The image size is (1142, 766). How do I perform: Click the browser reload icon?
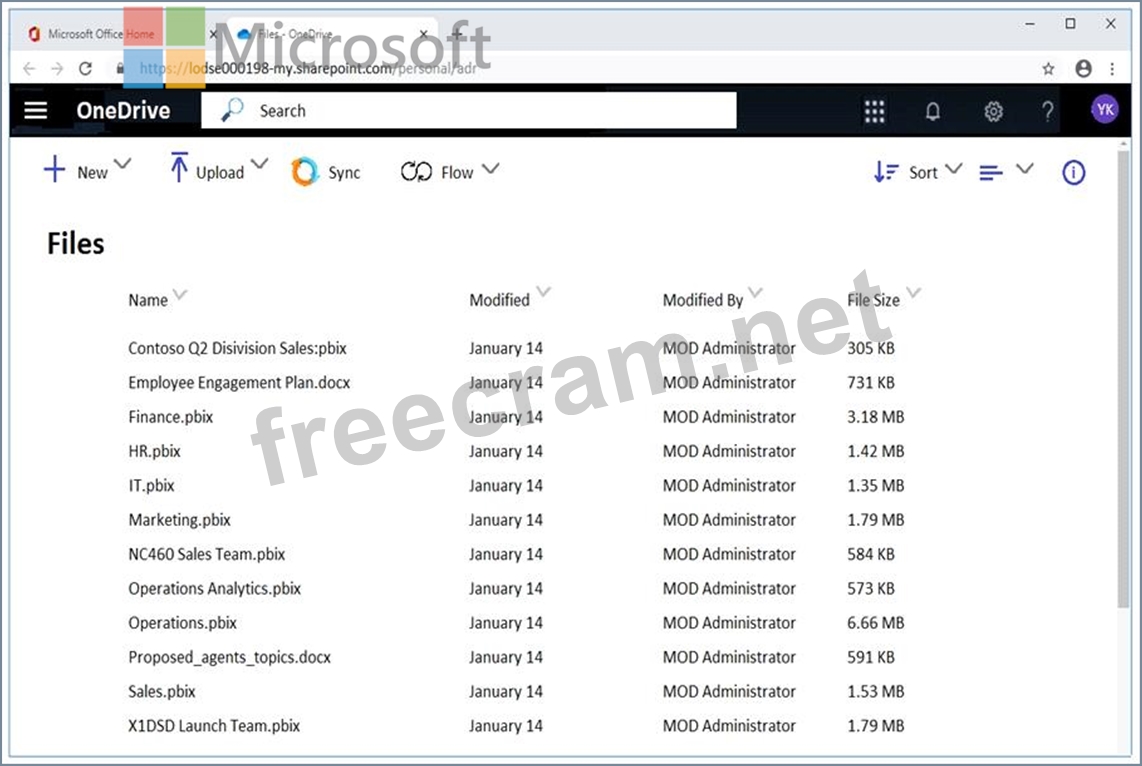(x=85, y=68)
